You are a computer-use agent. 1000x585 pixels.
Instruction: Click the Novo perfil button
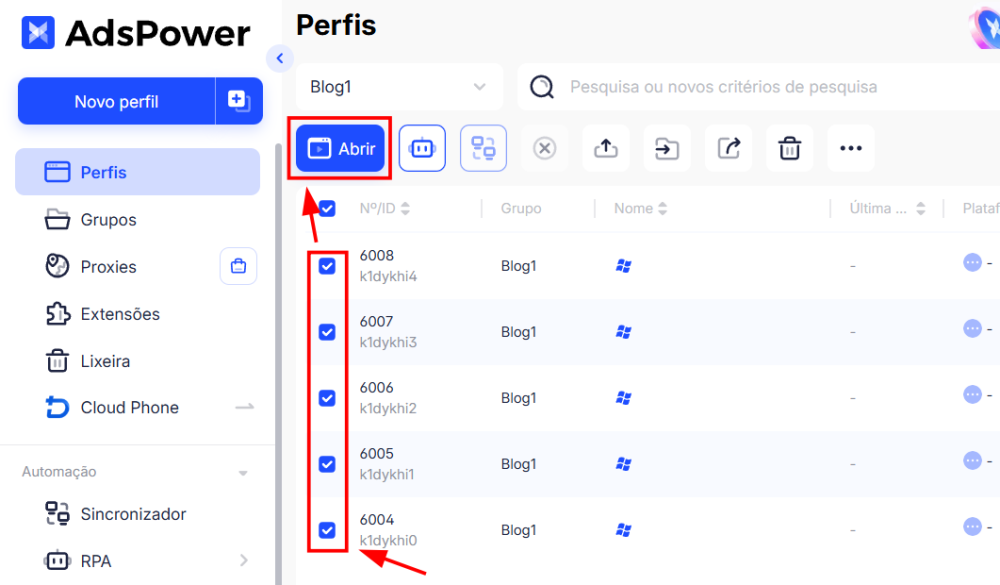(x=116, y=101)
